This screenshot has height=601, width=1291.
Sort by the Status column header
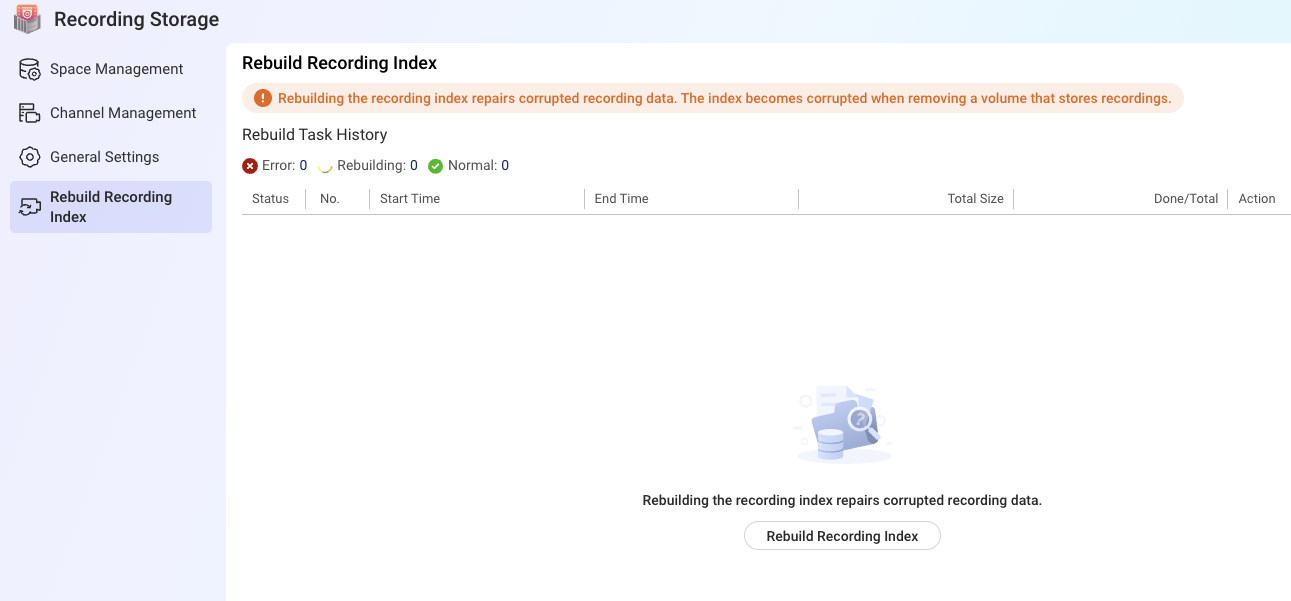(270, 199)
